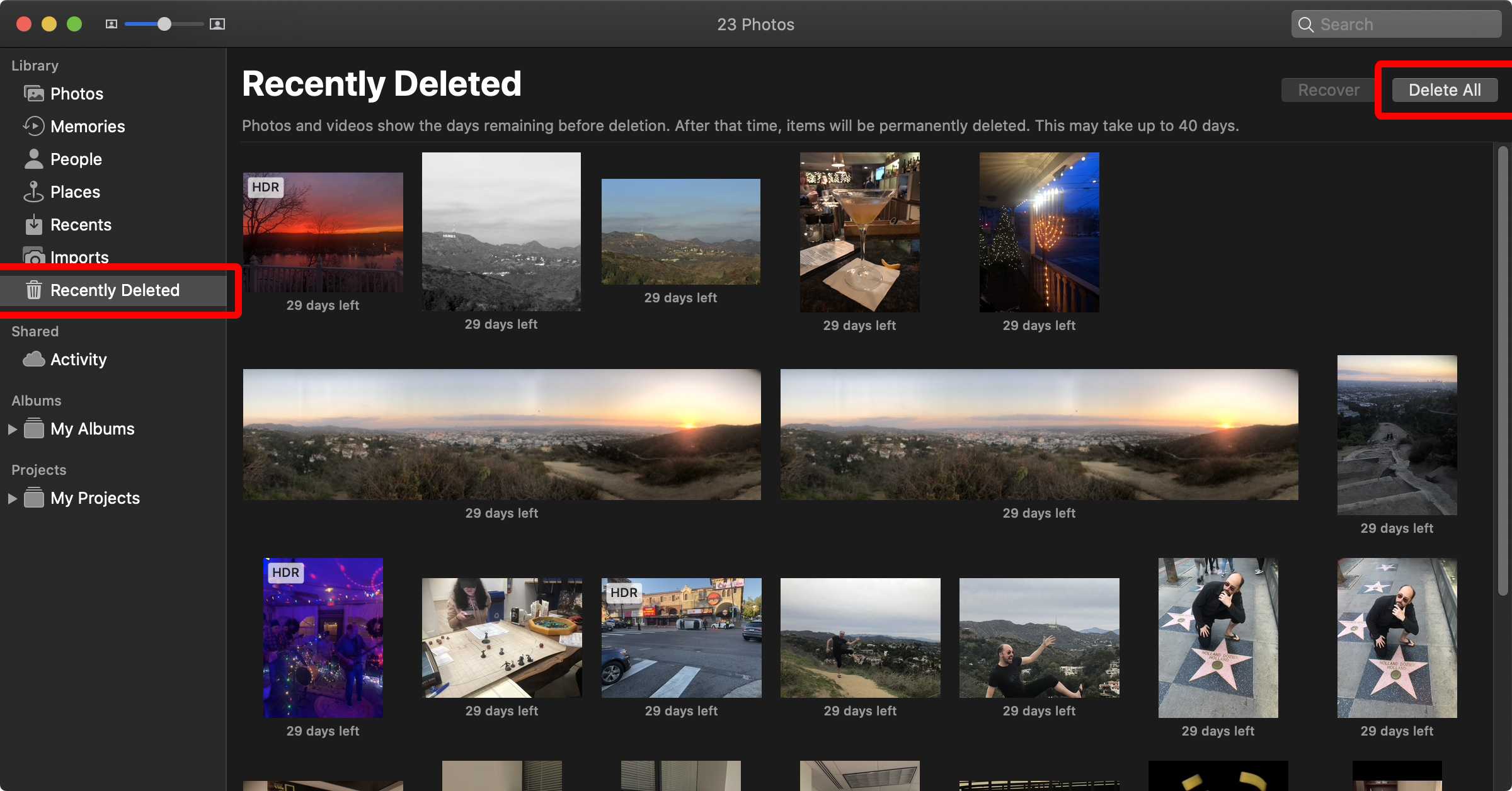Select the color Hollywood hills landscape photo
The height and width of the screenshot is (791, 1512).
pyautogui.click(x=681, y=232)
